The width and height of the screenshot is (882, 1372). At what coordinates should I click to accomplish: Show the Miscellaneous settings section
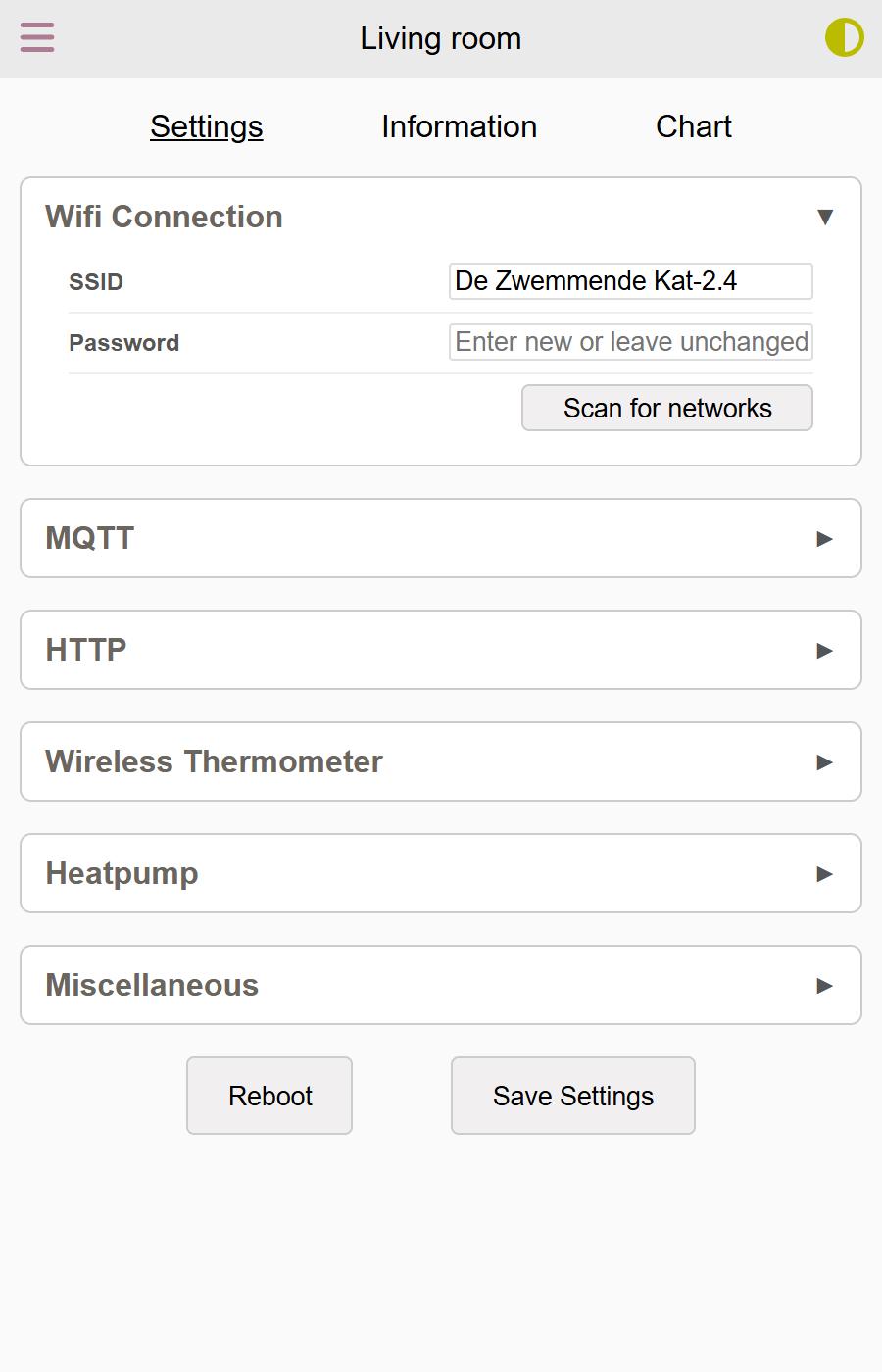click(x=441, y=985)
